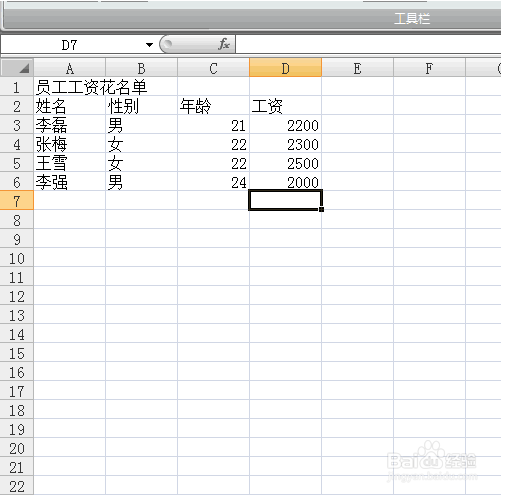This screenshot has width=505, height=495.
Task: Select row 15 header
Action: [17, 353]
